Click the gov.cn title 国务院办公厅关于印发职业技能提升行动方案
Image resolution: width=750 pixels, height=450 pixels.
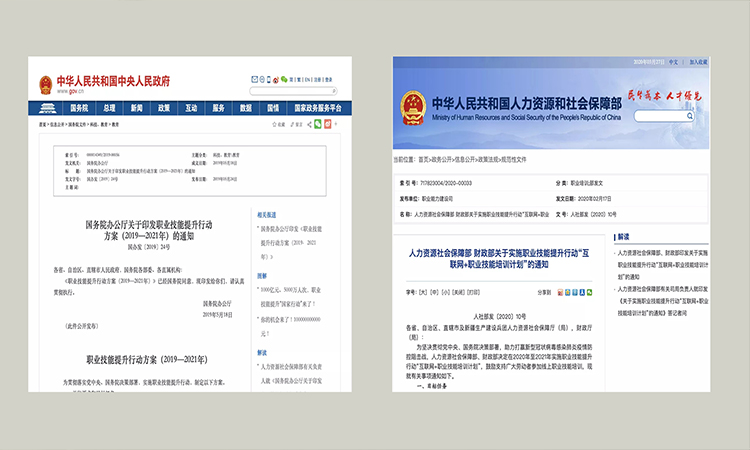tap(149, 230)
